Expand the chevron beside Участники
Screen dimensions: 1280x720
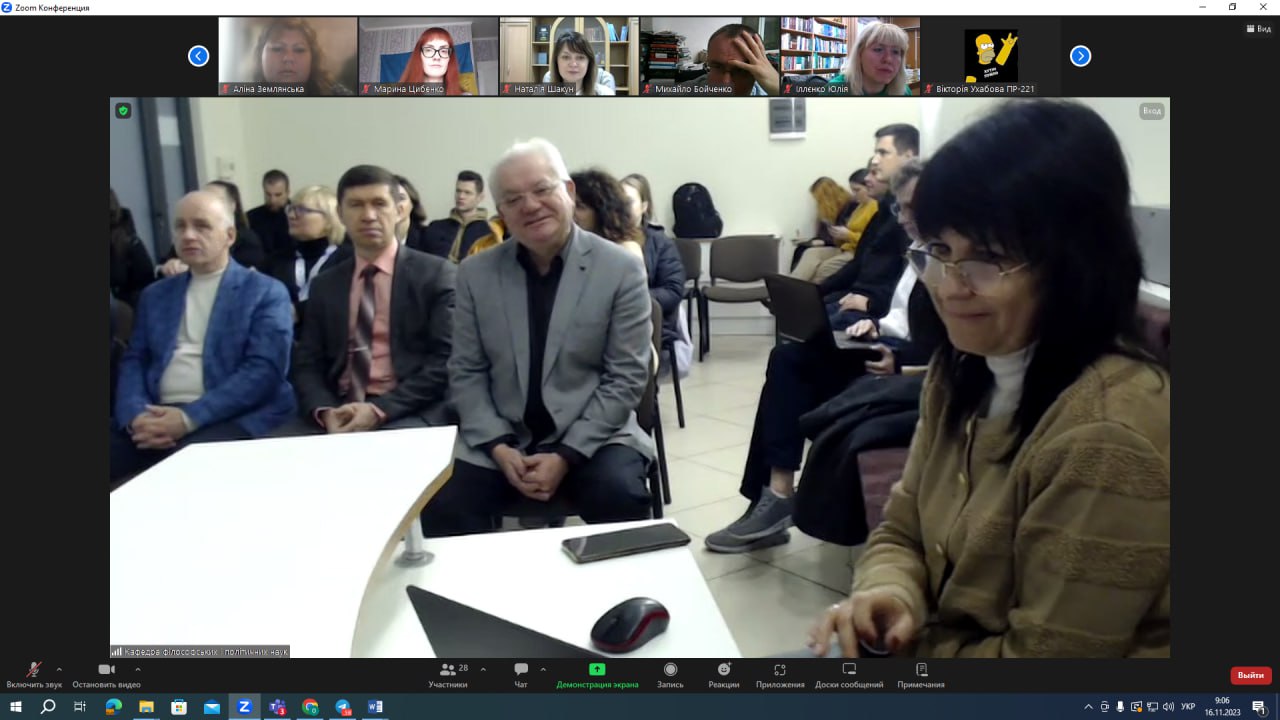tap(483, 669)
